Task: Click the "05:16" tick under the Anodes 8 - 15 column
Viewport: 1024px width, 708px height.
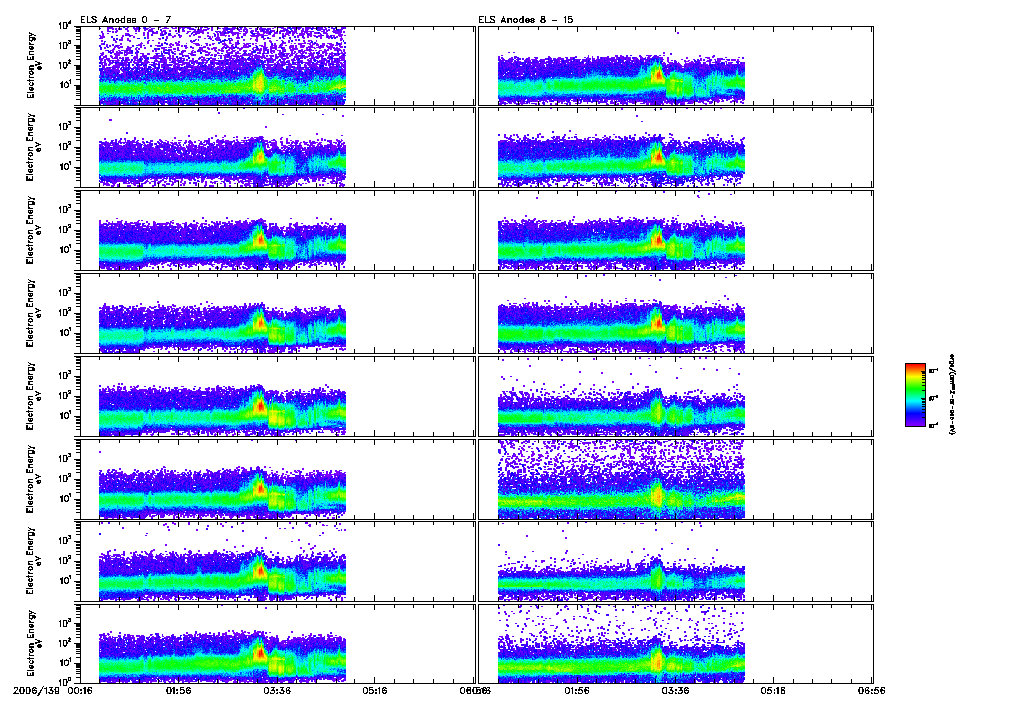Action: pyautogui.click(x=773, y=690)
